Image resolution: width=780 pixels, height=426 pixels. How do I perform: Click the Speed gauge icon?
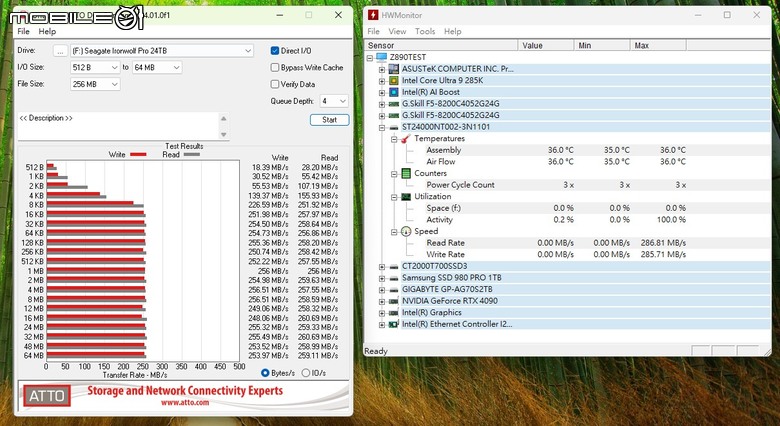point(406,231)
